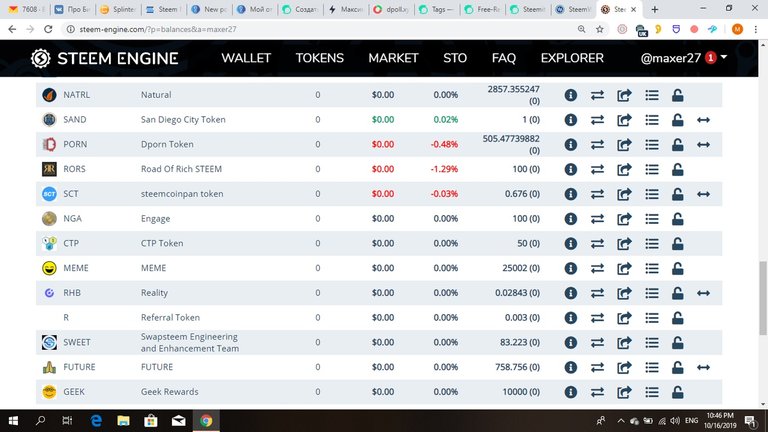The height and width of the screenshot is (432, 768).
Task: Stake Referral Token R lock icon
Action: click(x=677, y=318)
